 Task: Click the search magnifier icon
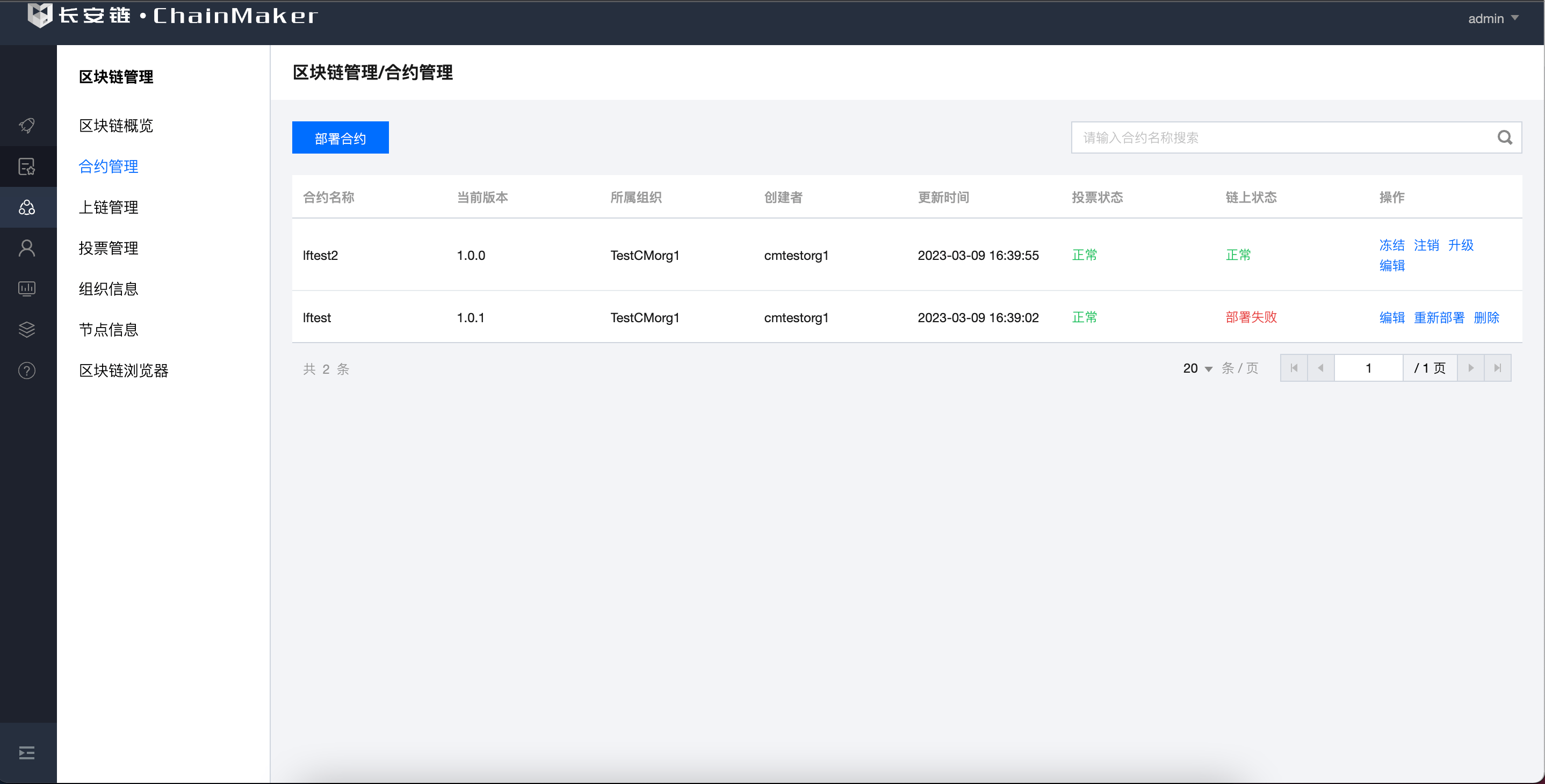point(1504,138)
